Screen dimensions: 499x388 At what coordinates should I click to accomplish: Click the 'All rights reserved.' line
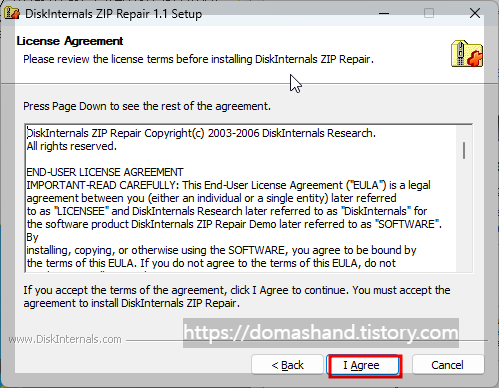pos(72,146)
